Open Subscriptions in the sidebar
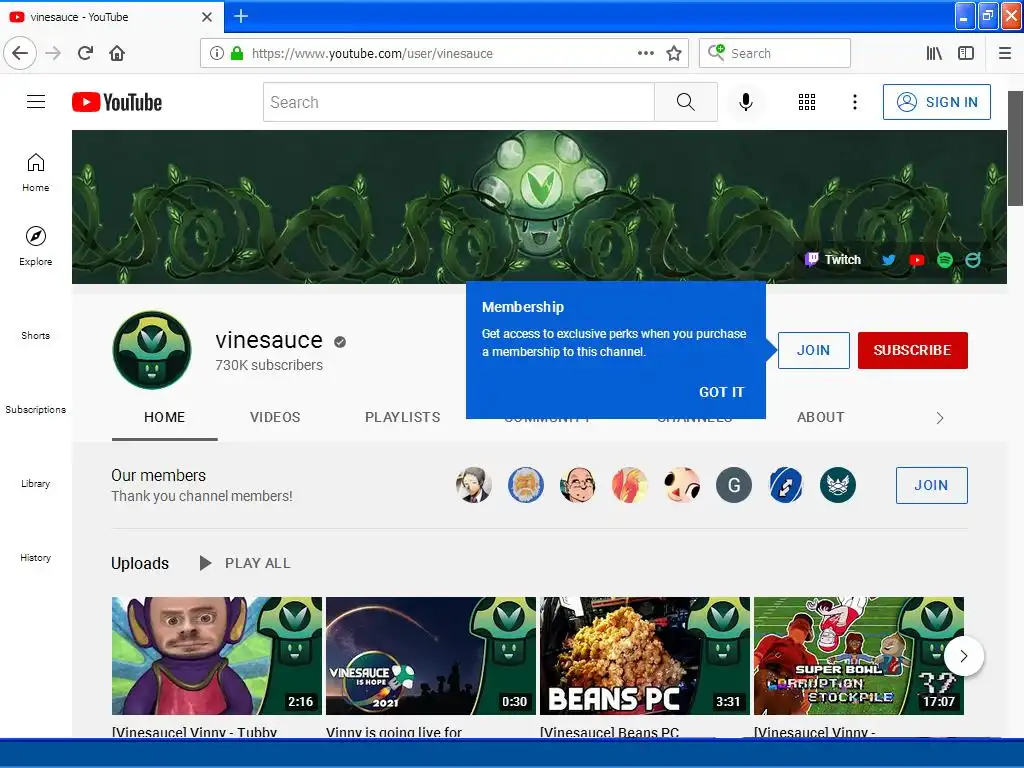 (36, 409)
